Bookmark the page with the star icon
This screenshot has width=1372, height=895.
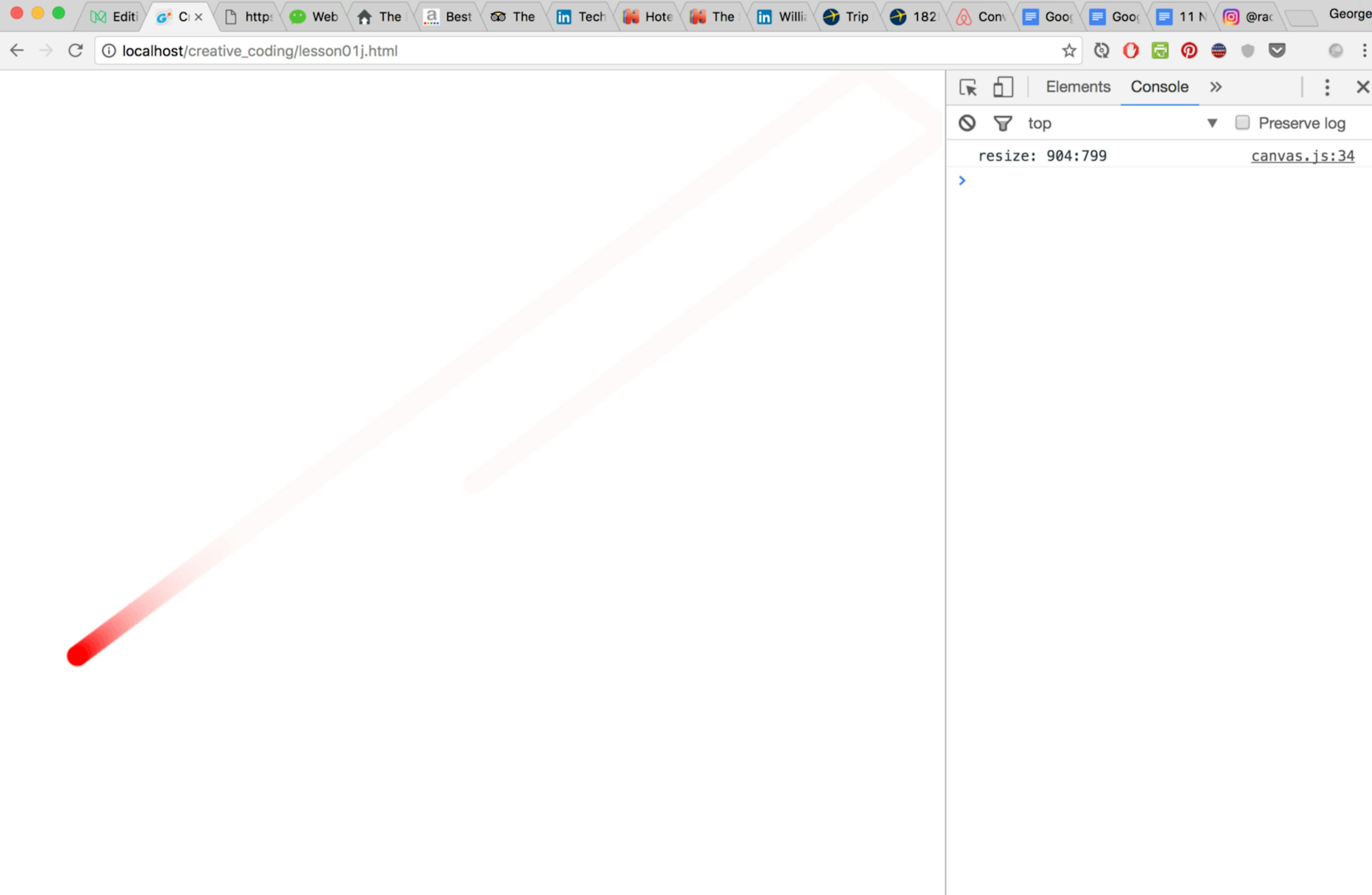(x=1069, y=51)
